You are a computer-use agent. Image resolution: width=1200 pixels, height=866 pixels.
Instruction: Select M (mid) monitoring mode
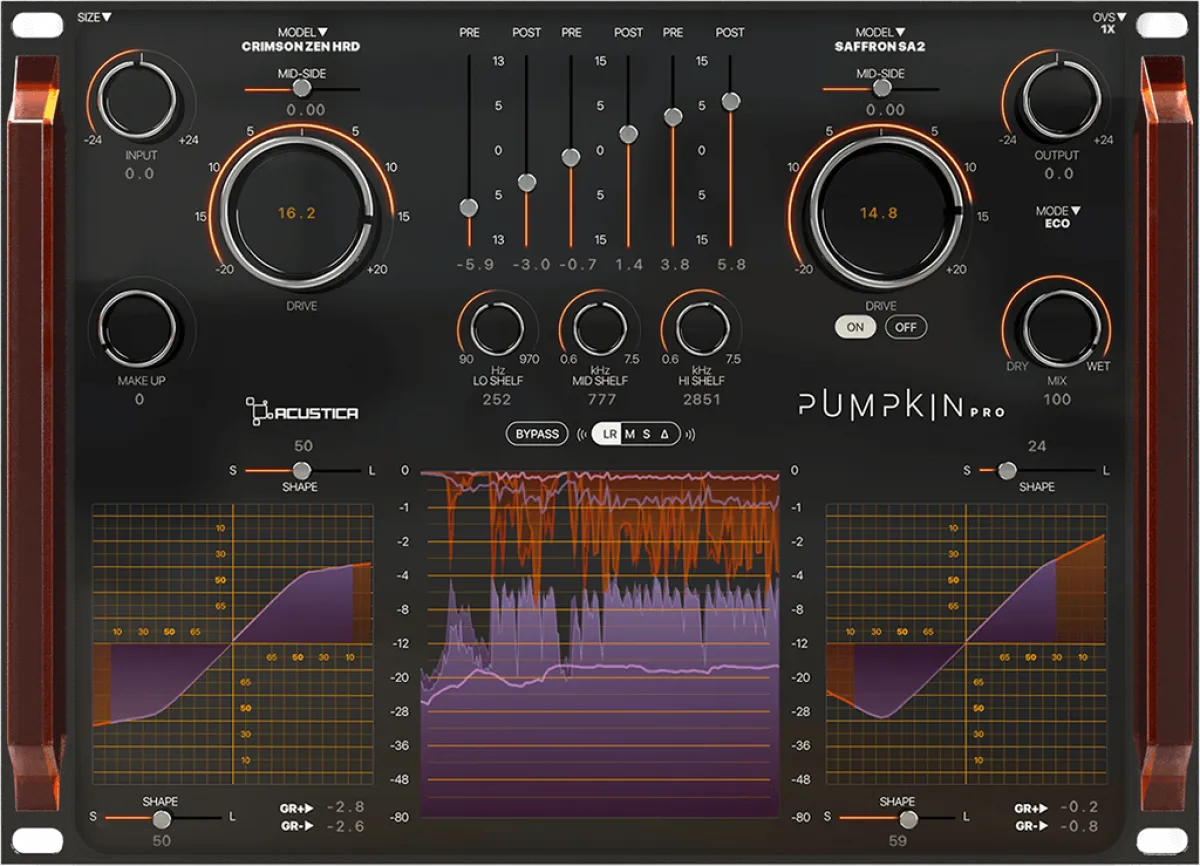[629, 434]
